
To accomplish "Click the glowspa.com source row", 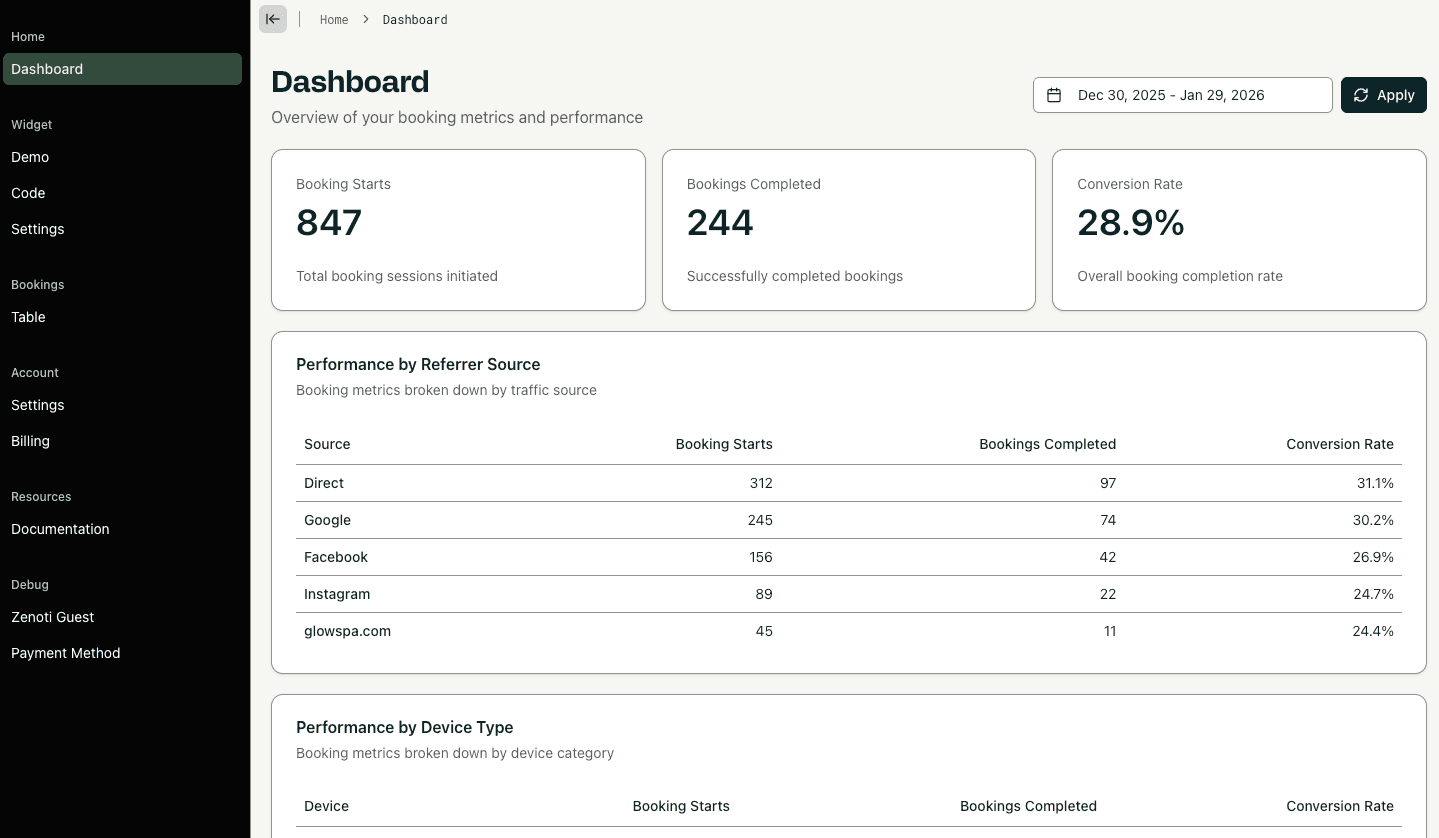I will tap(849, 631).
